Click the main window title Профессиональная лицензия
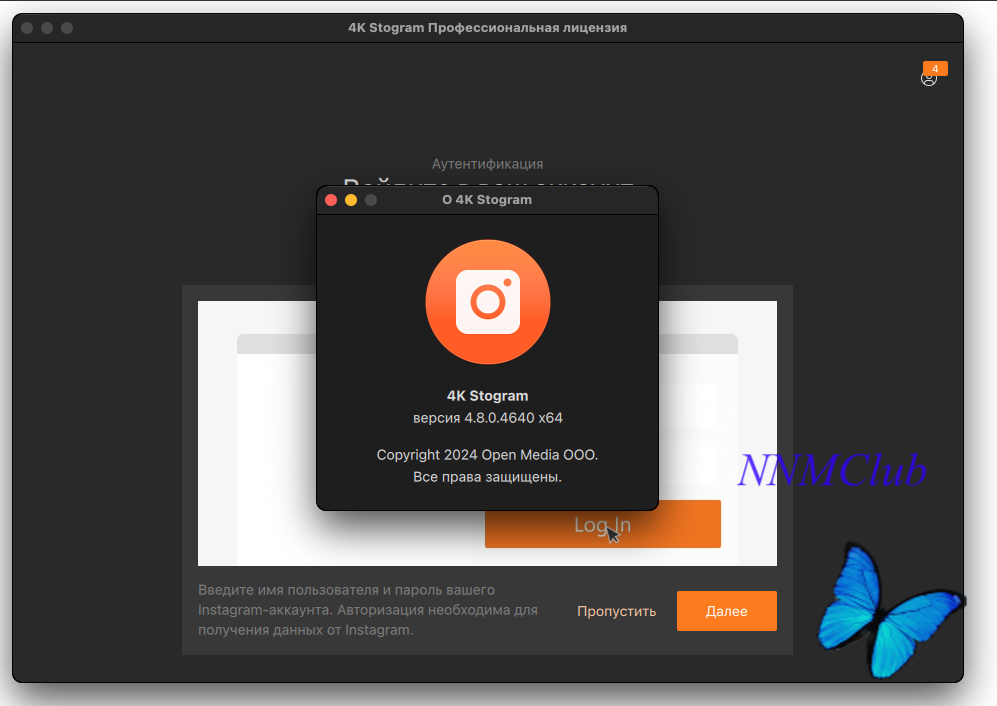997x706 pixels. coord(488,28)
